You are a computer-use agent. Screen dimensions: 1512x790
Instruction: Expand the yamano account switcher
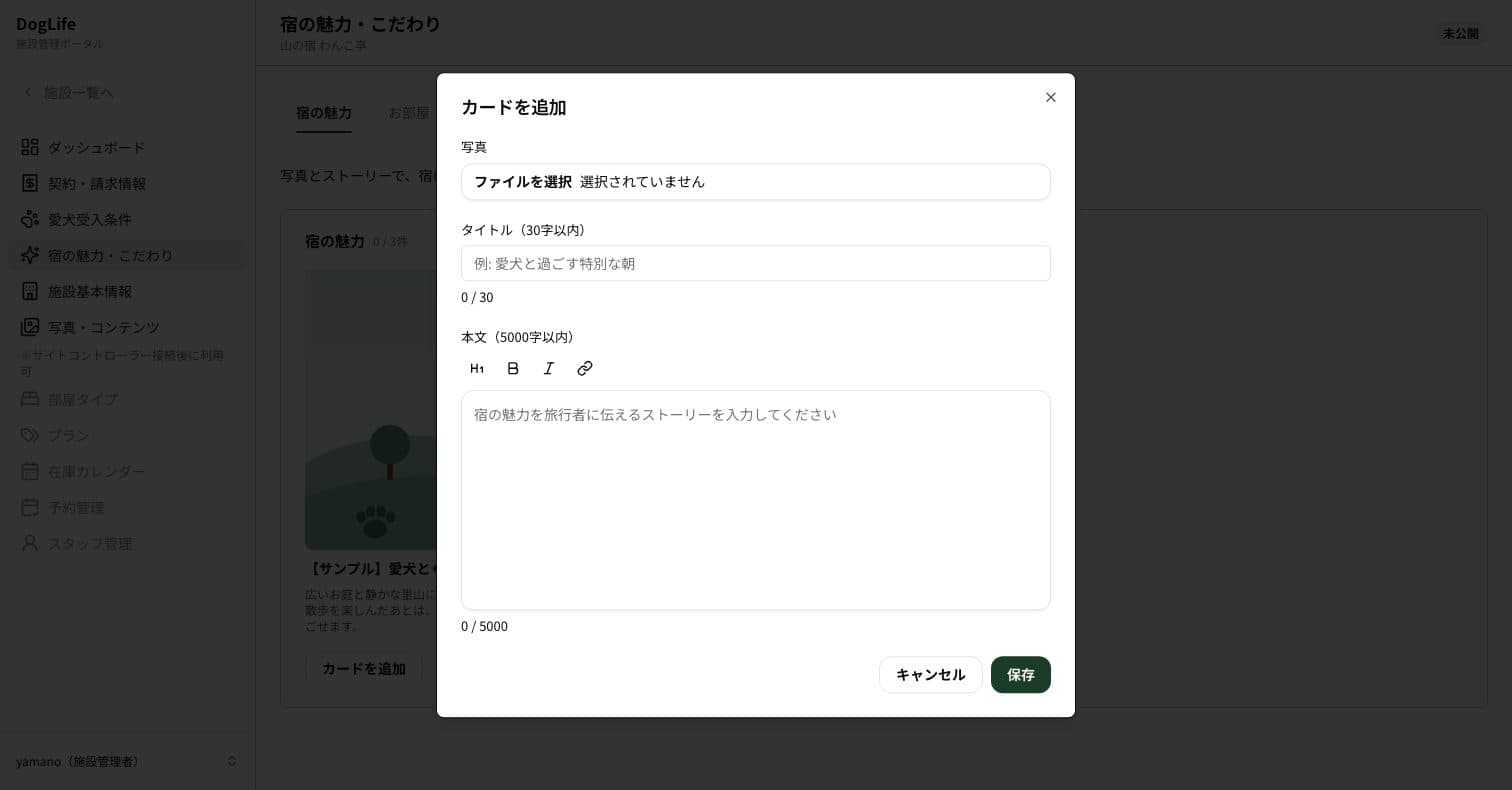click(127, 761)
